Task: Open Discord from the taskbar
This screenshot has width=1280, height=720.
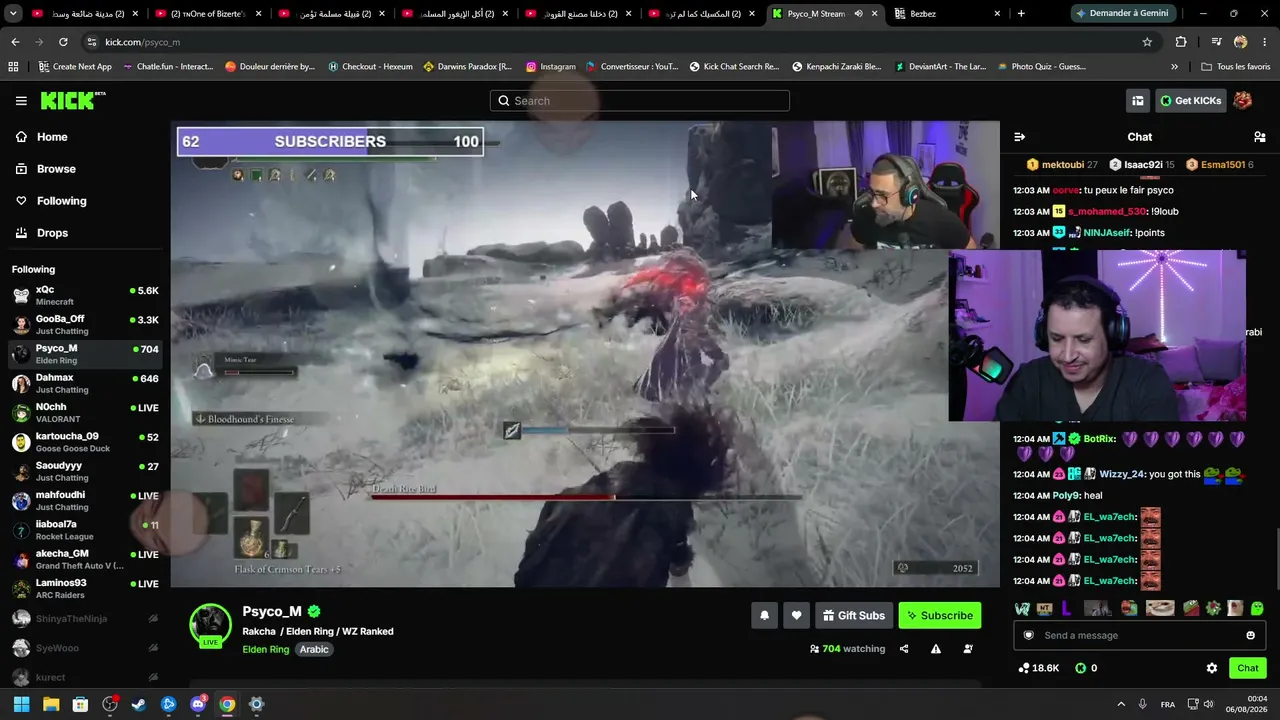Action: [x=198, y=704]
